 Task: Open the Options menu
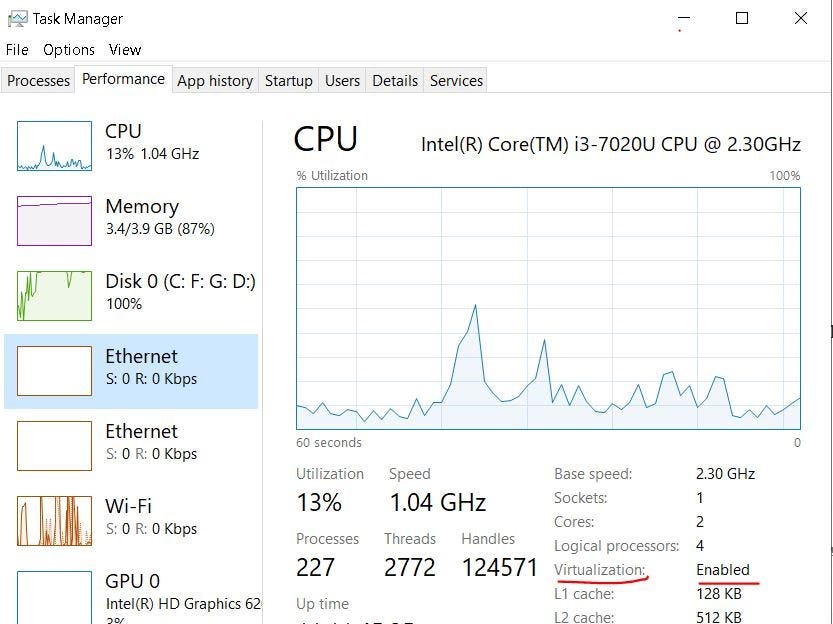(68, 49)
